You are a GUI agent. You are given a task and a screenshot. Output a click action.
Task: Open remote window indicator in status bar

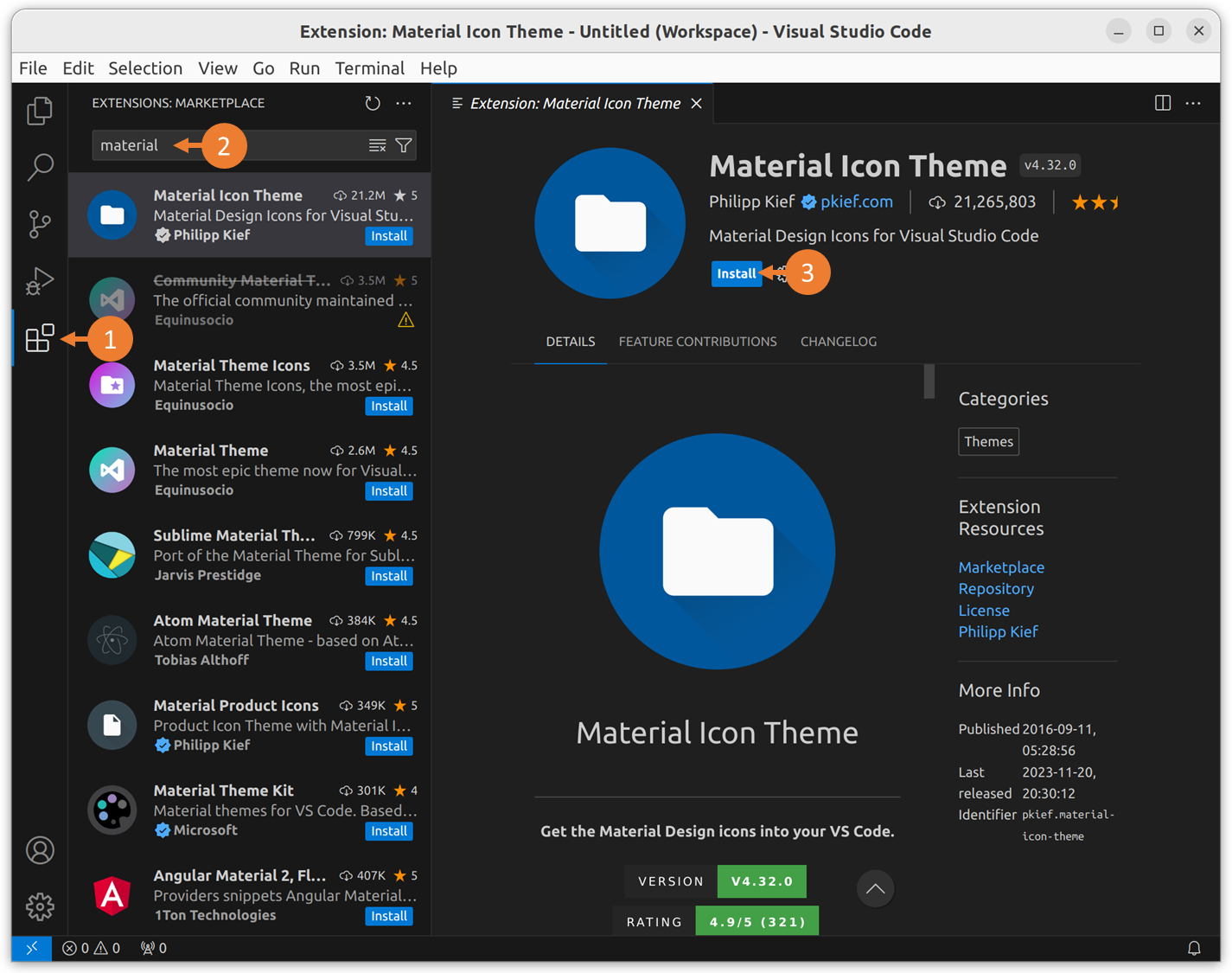tap(32, 948)
